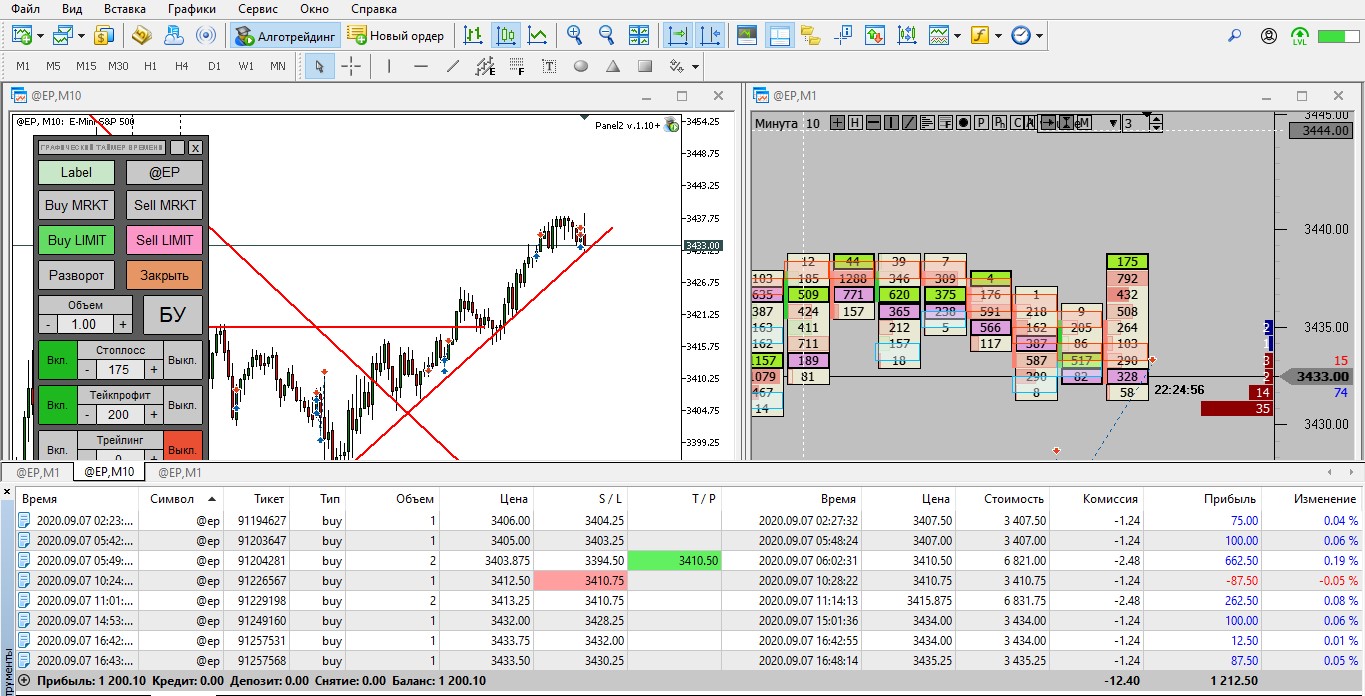Expand the profiles dropdown arrow

tap(81, 36)
